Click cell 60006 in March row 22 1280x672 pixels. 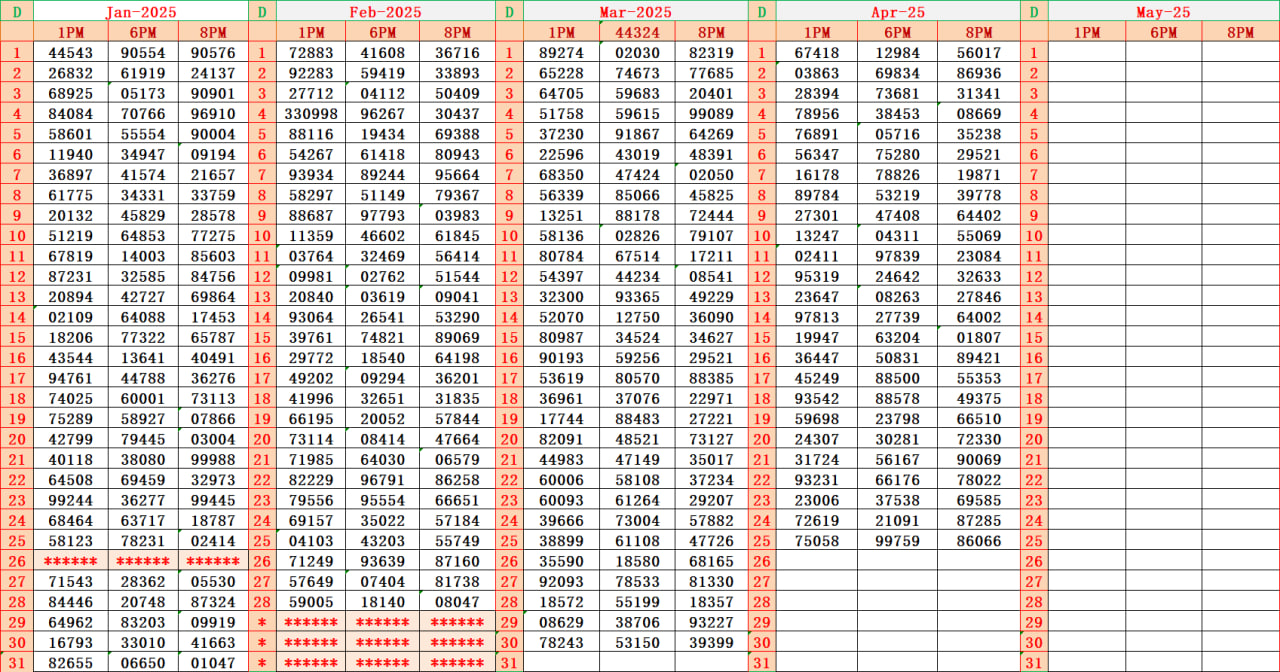[x=561, y=480]
